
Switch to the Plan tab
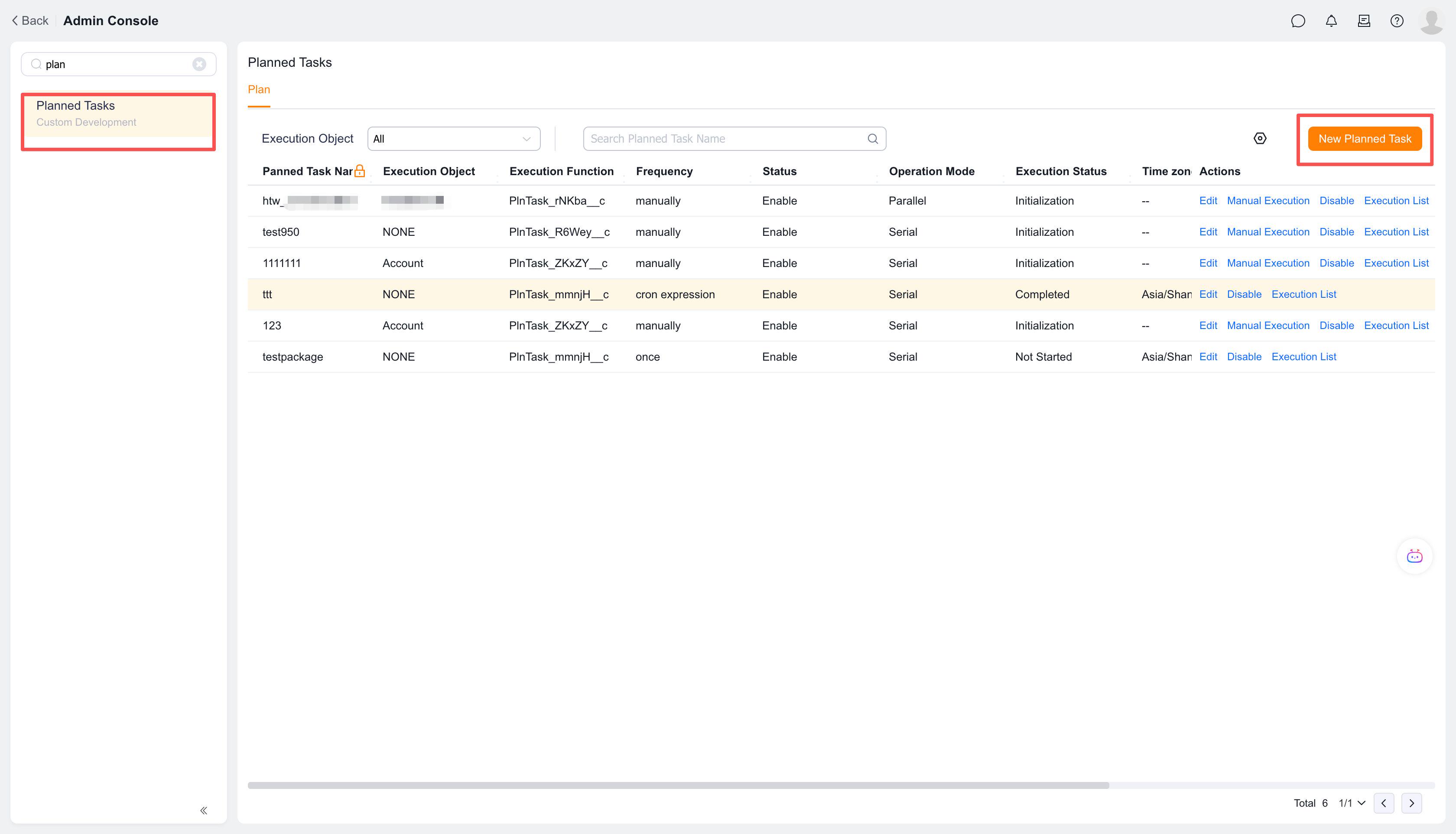[259, 89]
